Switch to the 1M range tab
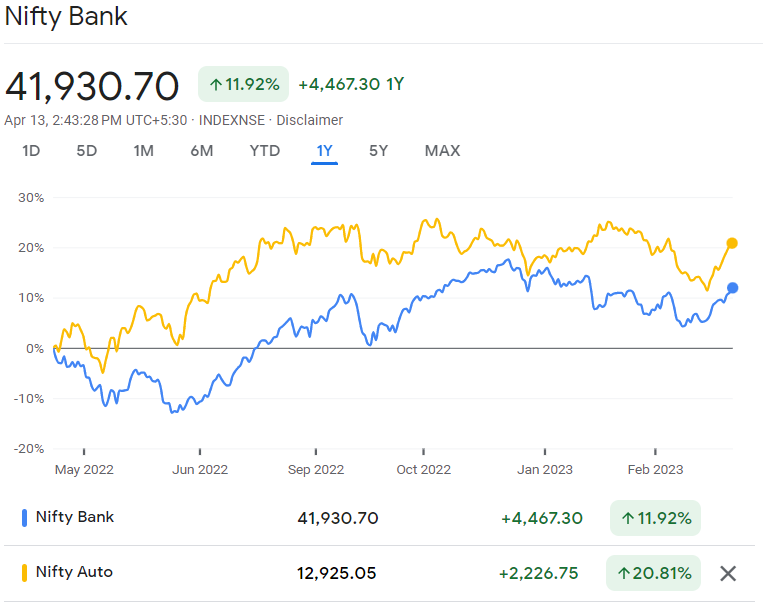This screenshot has height=608, width=763. 144,151
